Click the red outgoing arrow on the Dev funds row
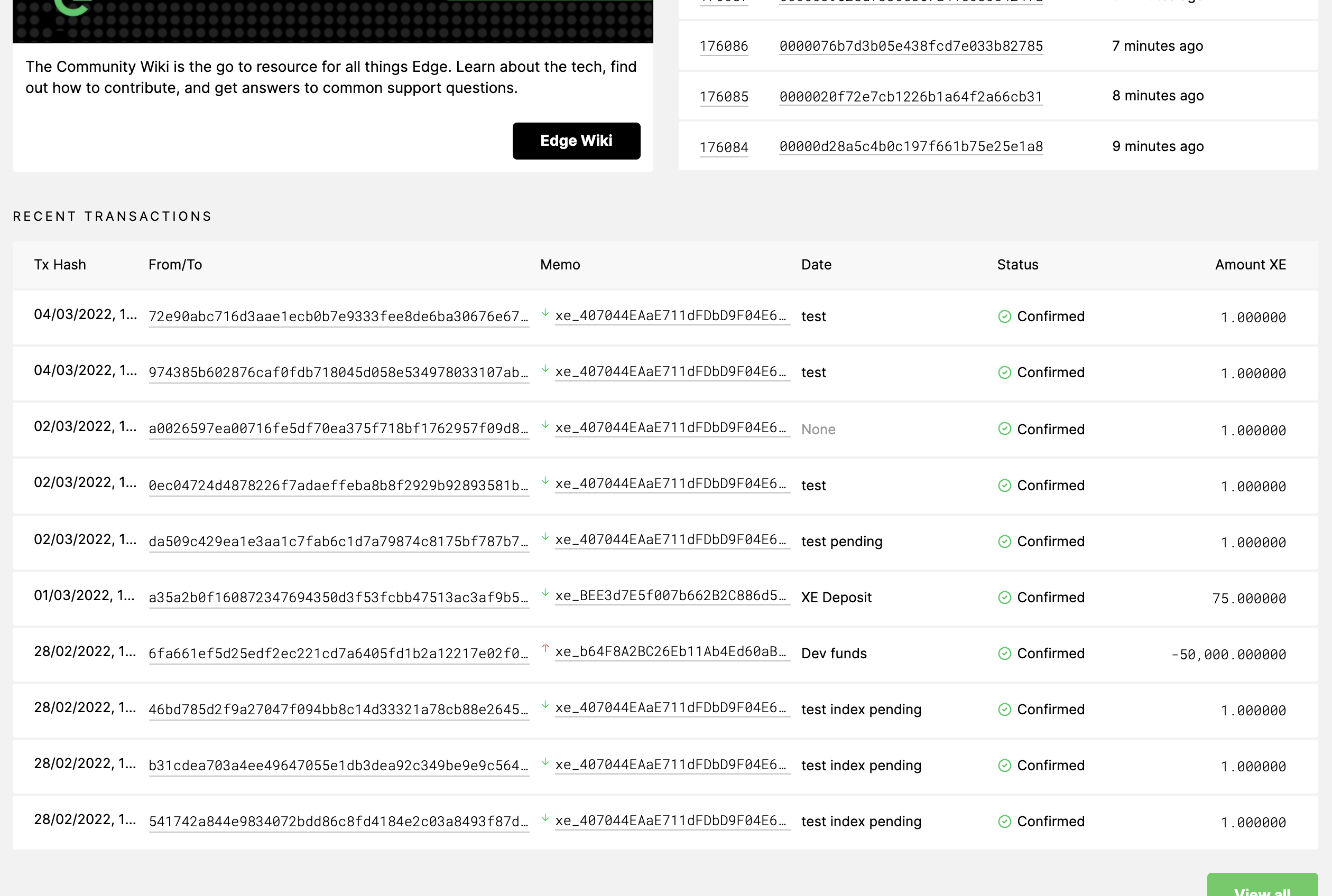Viewport: 1332px width, 896px height. click(545, 650)
